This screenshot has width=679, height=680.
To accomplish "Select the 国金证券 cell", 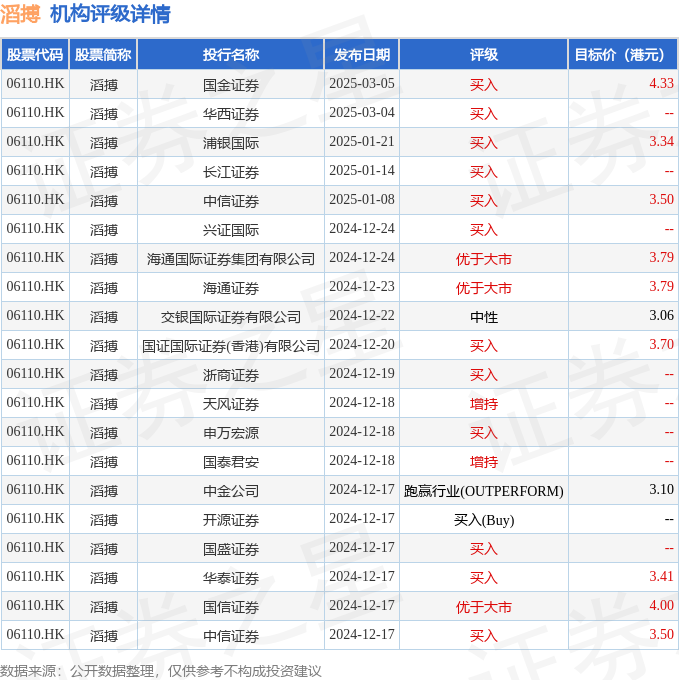I will (x=231, y=84).
